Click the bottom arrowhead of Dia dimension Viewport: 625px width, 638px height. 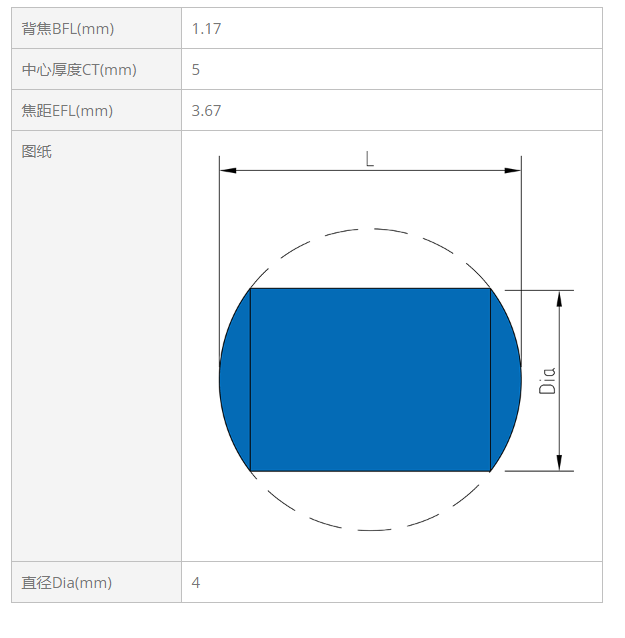pyautogui.click(x=559, y=463)
